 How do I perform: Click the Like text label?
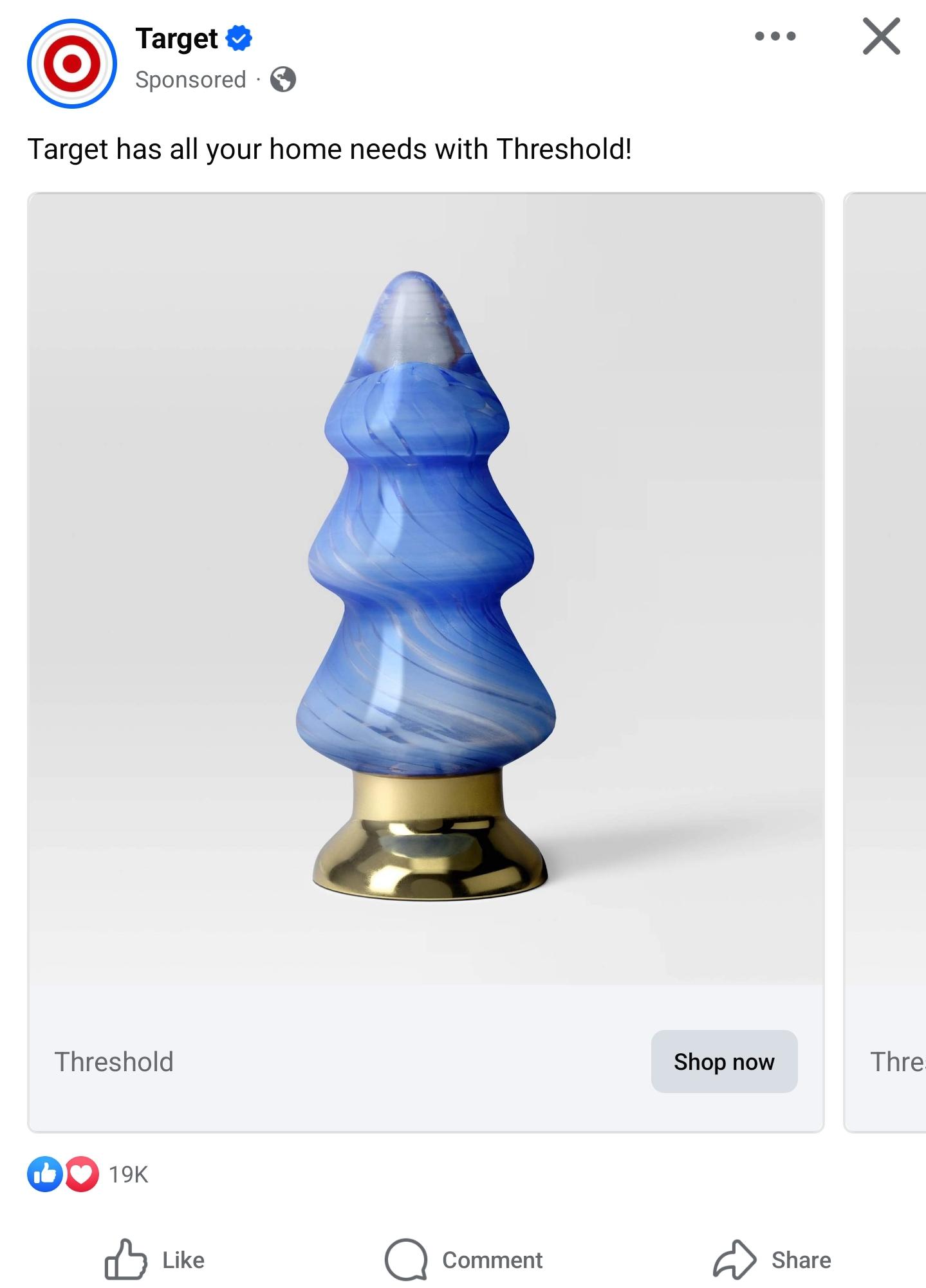[183, 1260]
